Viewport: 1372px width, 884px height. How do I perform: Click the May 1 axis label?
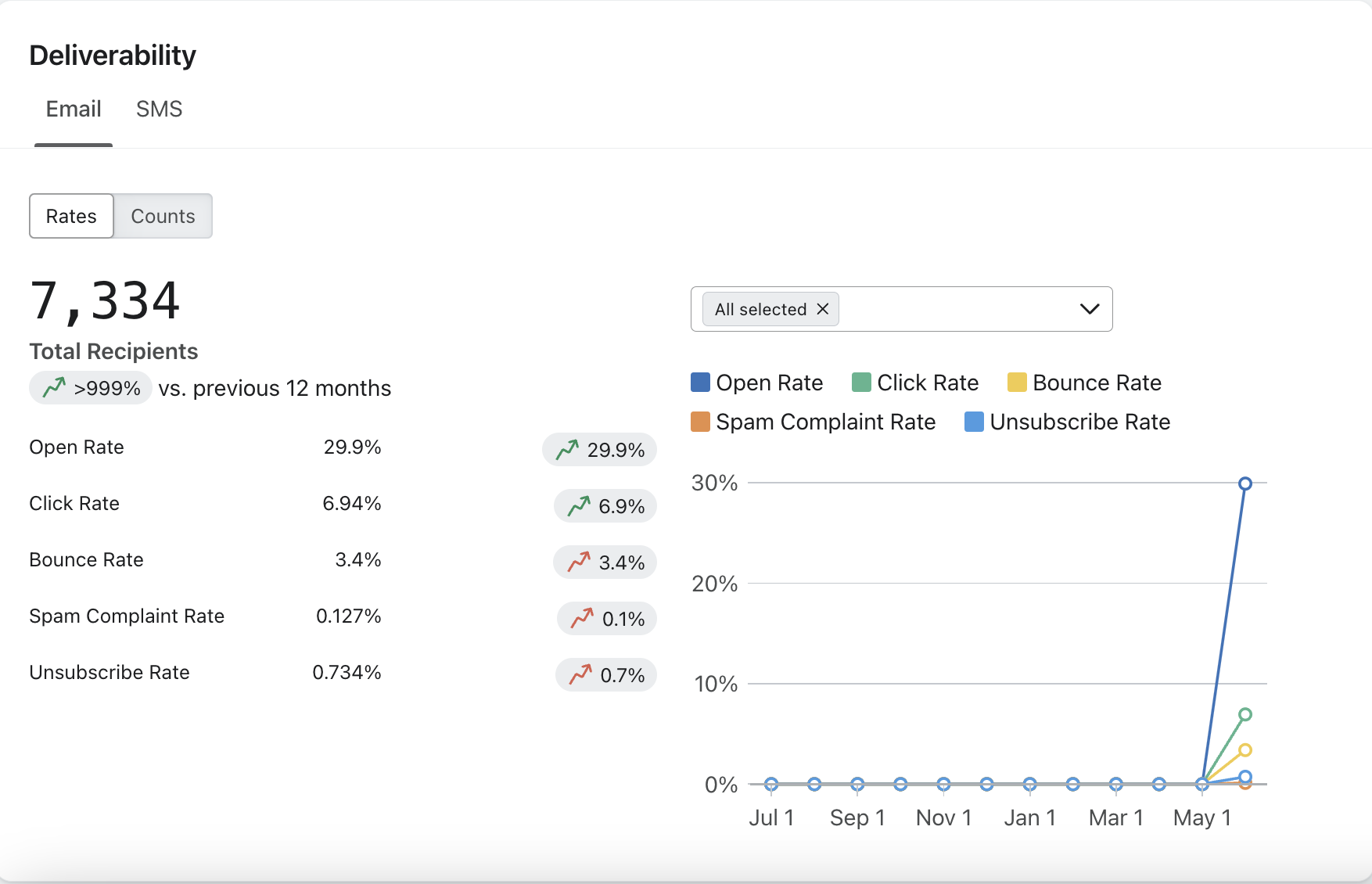(x=1202, y=818)
